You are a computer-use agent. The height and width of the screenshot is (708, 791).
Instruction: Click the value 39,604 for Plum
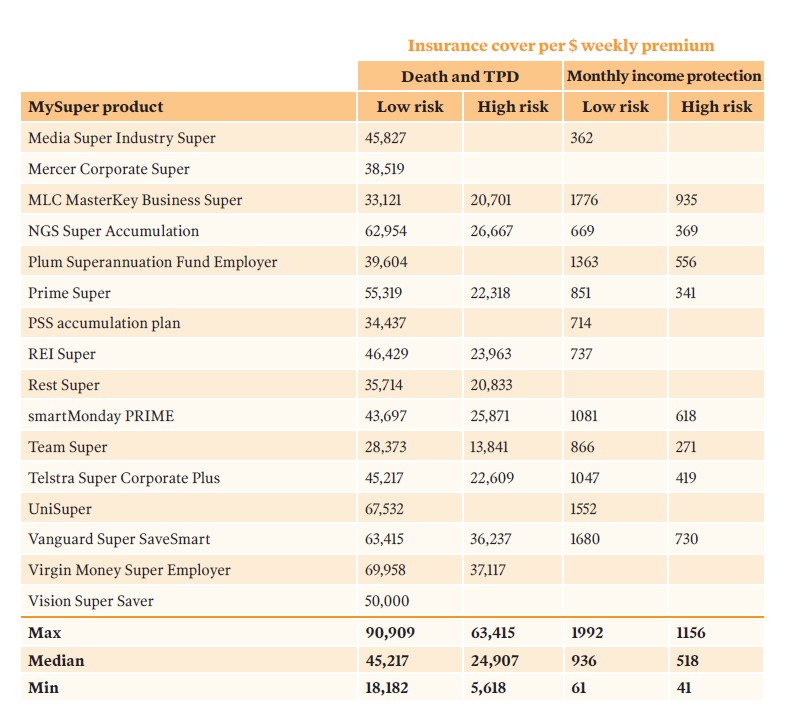[x=386, y=262]
